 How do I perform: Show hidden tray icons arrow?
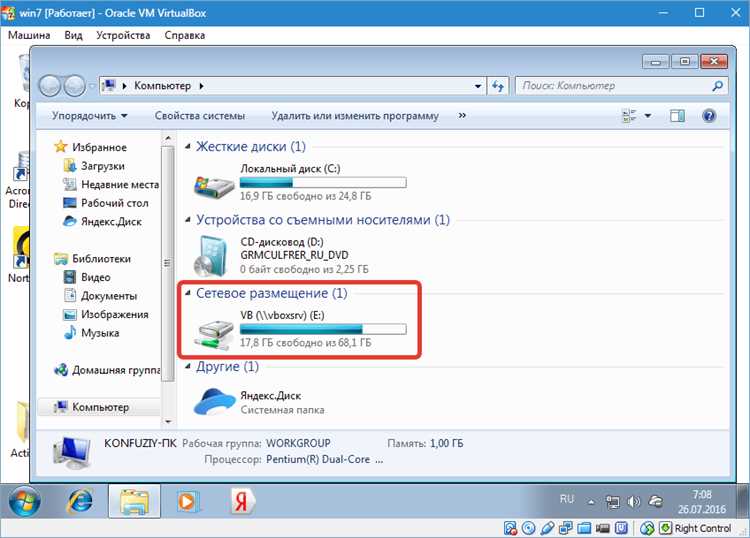[592, 502]
